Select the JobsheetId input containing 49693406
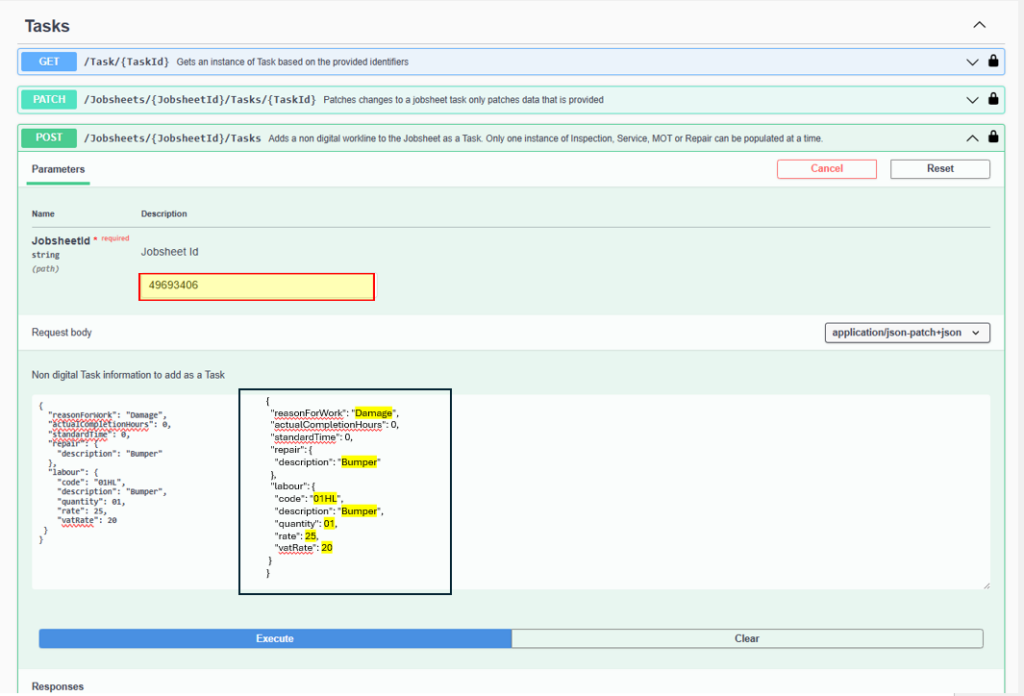The width and height of the screenshot is (1024, 696). pyautogui.click(x=256, y=286)
